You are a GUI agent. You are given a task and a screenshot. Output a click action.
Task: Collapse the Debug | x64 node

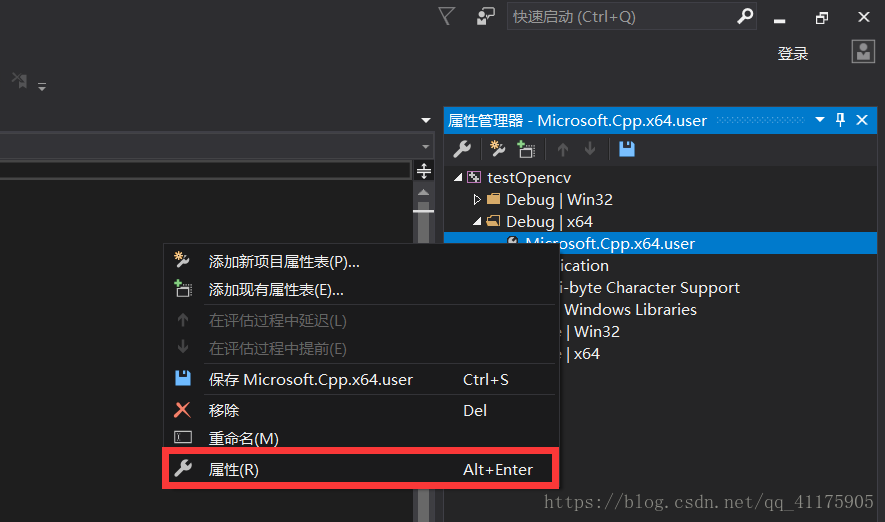[477, 222]
